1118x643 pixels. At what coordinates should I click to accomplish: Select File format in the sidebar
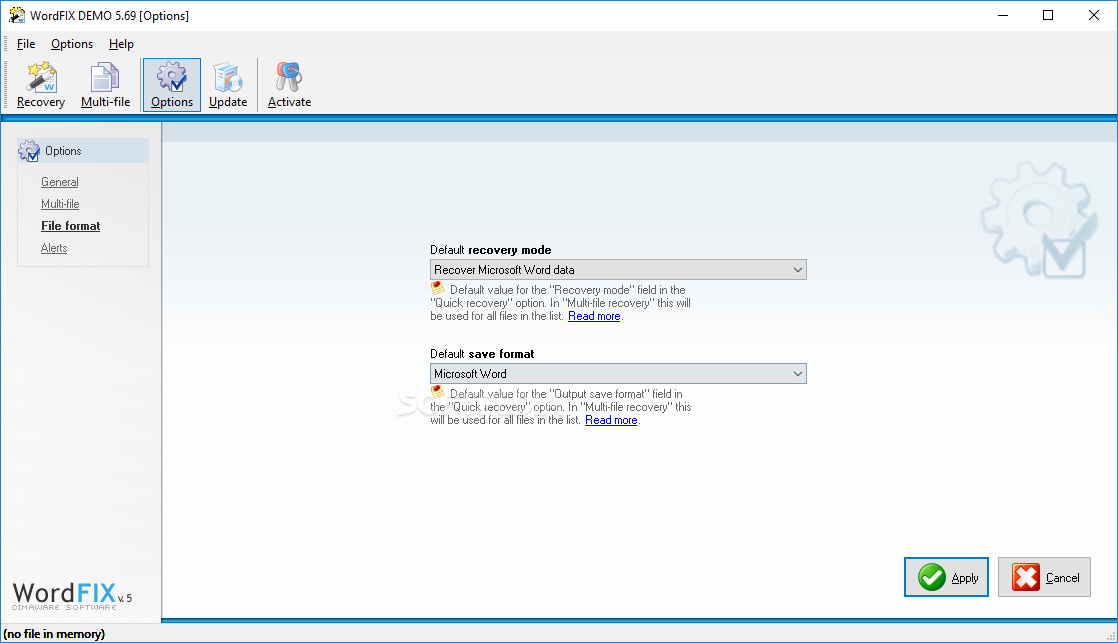[x=71, y=226]
